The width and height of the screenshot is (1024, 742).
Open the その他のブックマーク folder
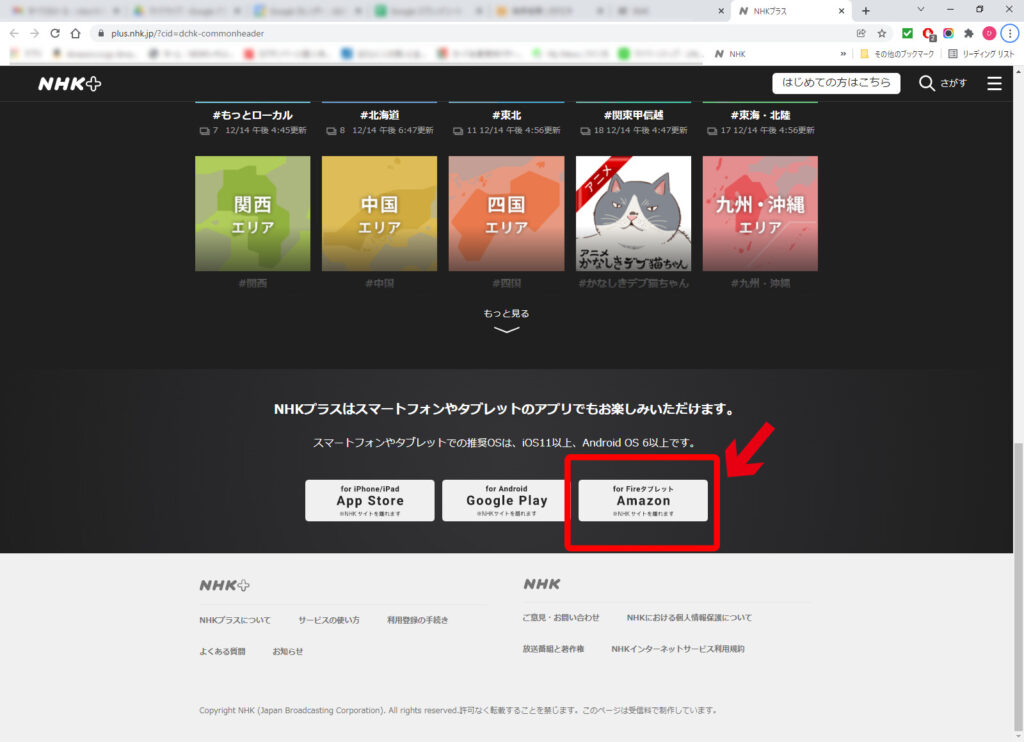tap(896, 53)
